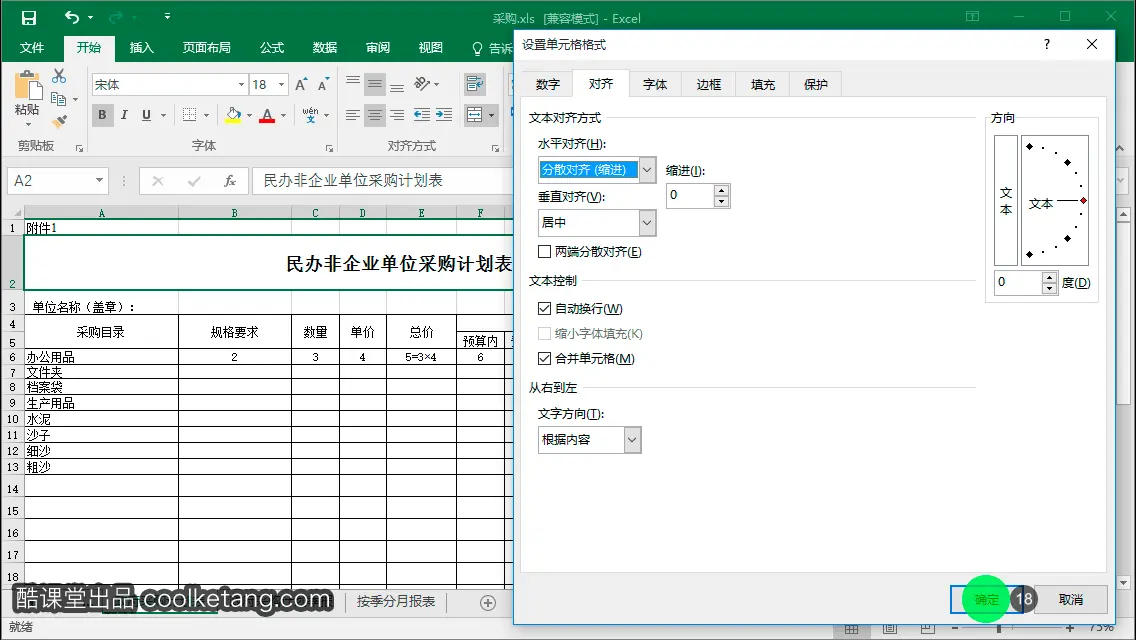Click the Middle align icon
Image resolution: width=1136 pixels, height=640 pixels.
[375, 84]
